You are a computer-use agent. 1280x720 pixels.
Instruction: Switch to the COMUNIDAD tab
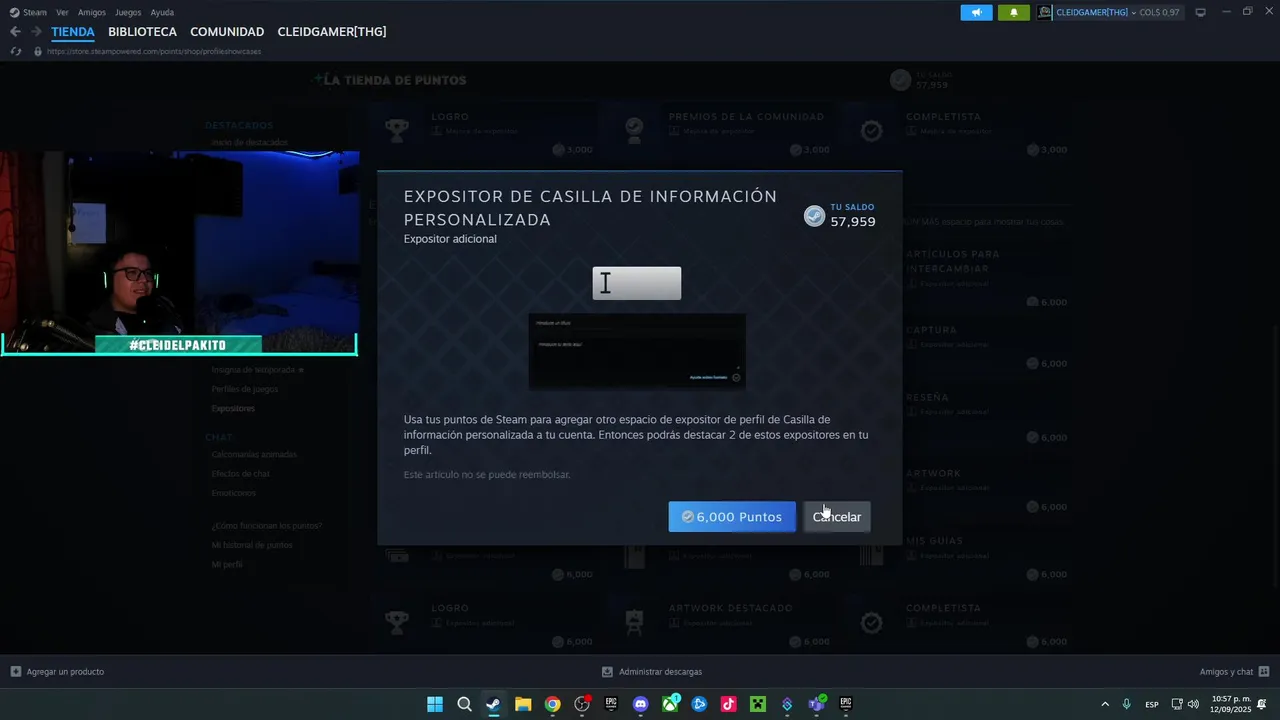(x=227, y=32)
